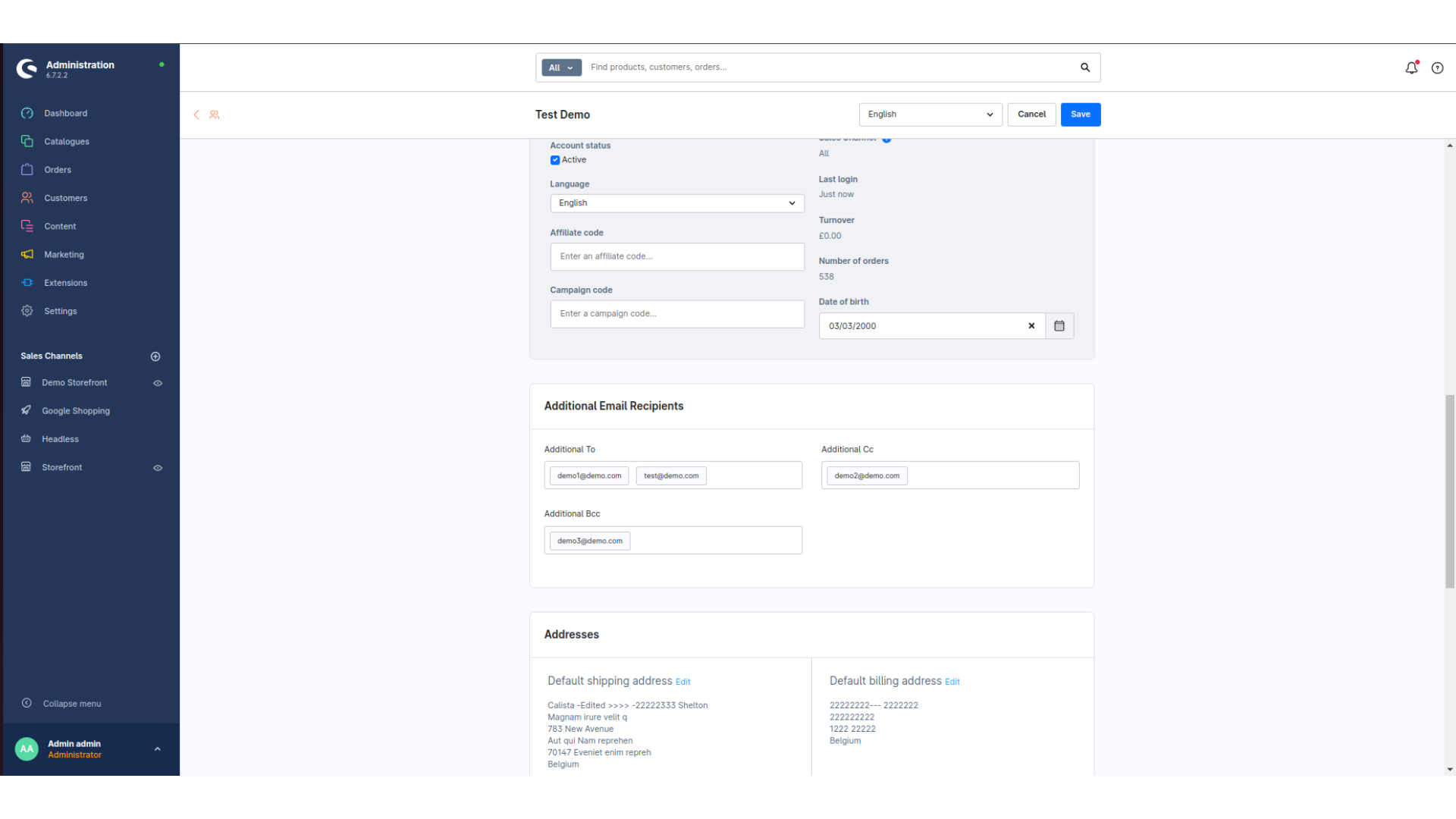1456x819 pixels.
Task: Expand the Admin admin user menu
Action: tap(158, 749)
